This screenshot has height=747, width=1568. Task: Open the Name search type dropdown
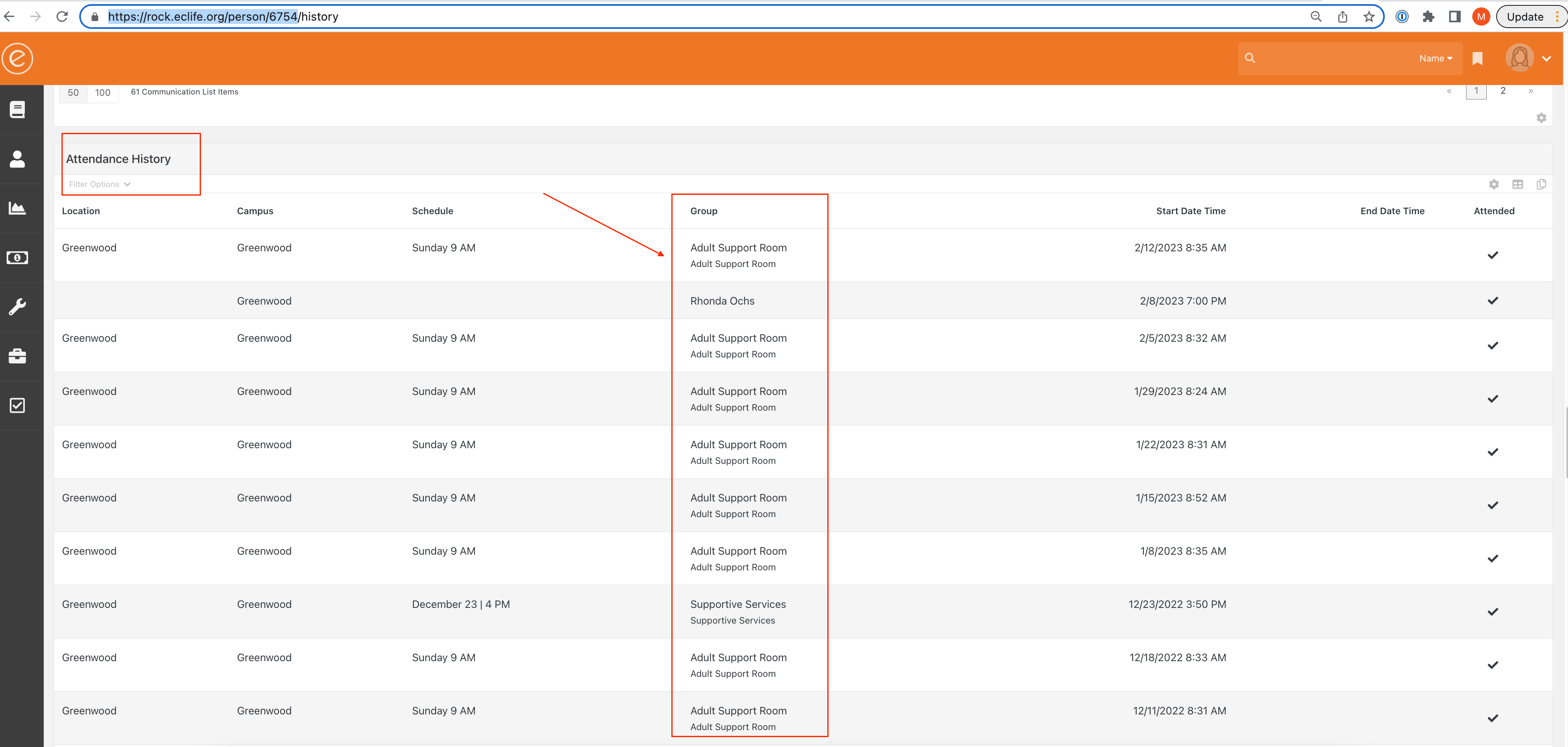click(x=1435, y=59)
